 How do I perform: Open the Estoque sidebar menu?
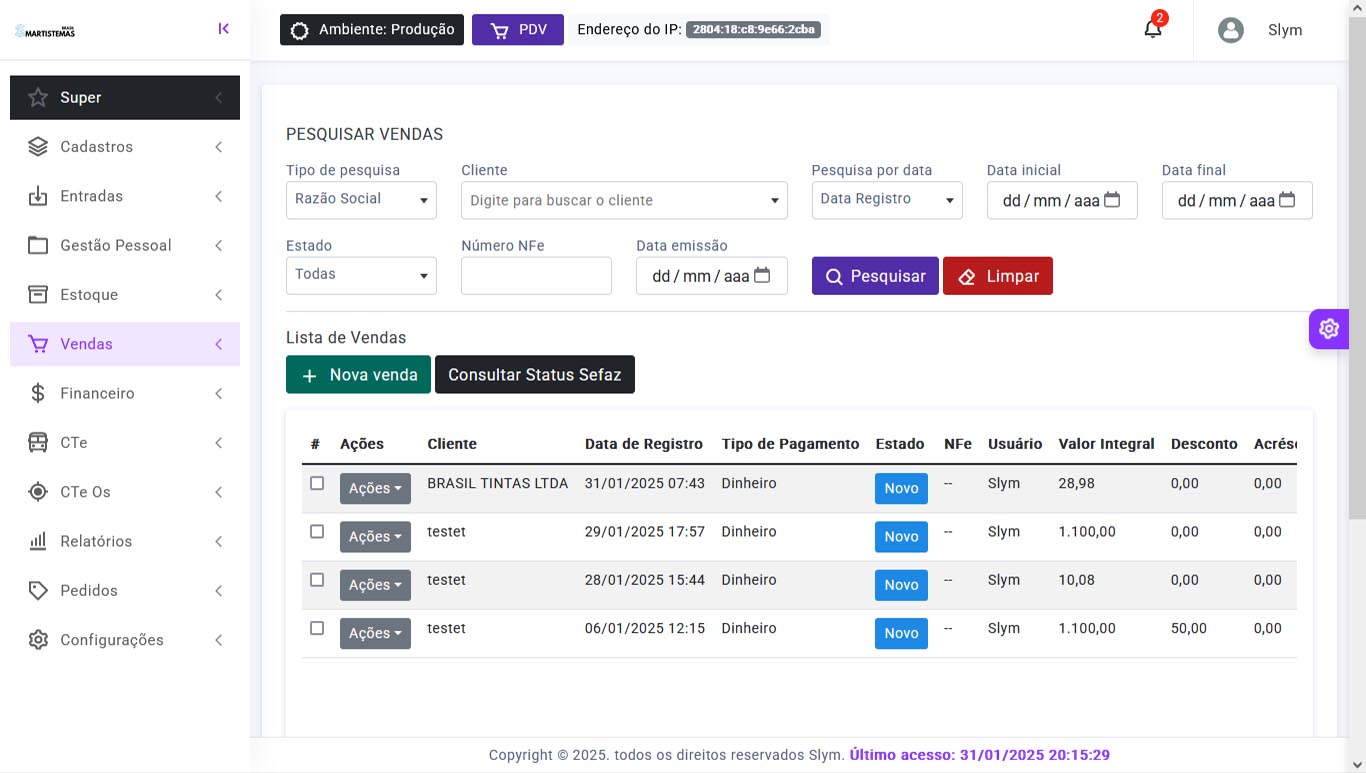click(125, 295)
